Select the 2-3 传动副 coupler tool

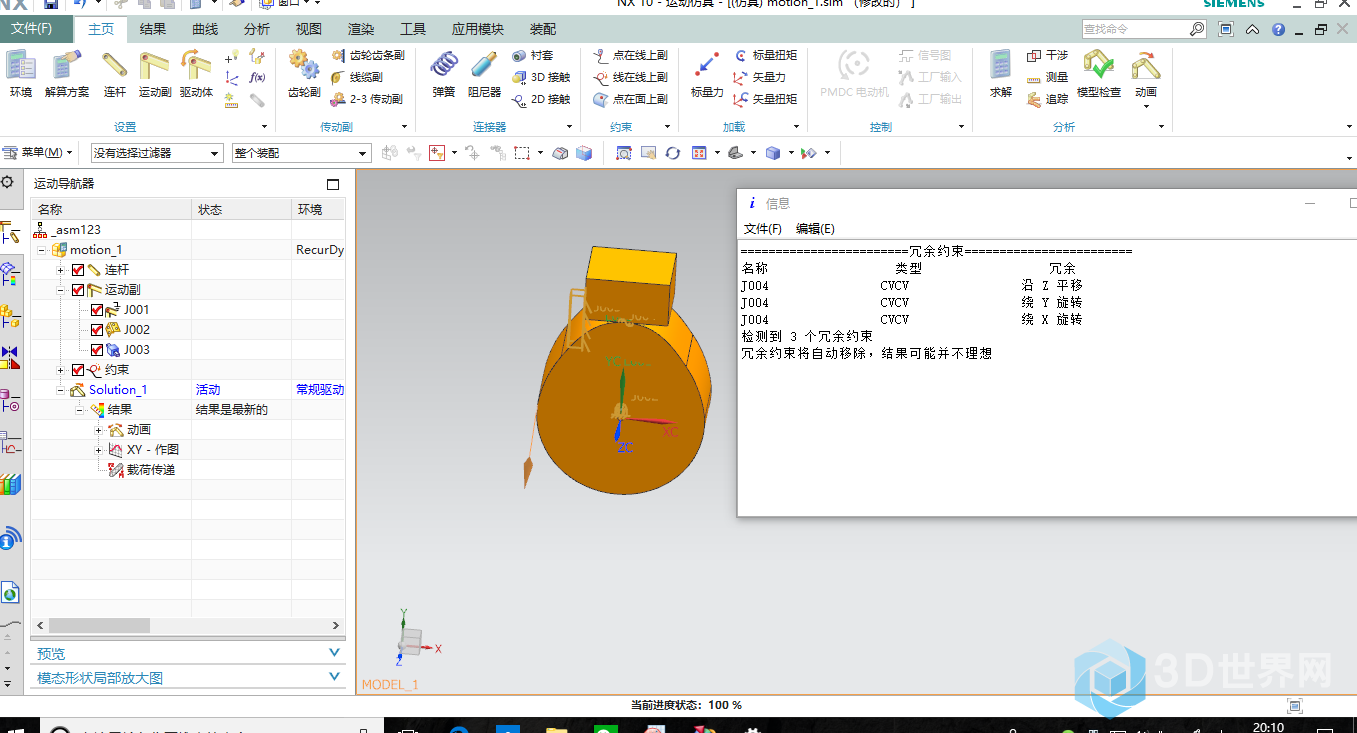pos(366,99)
